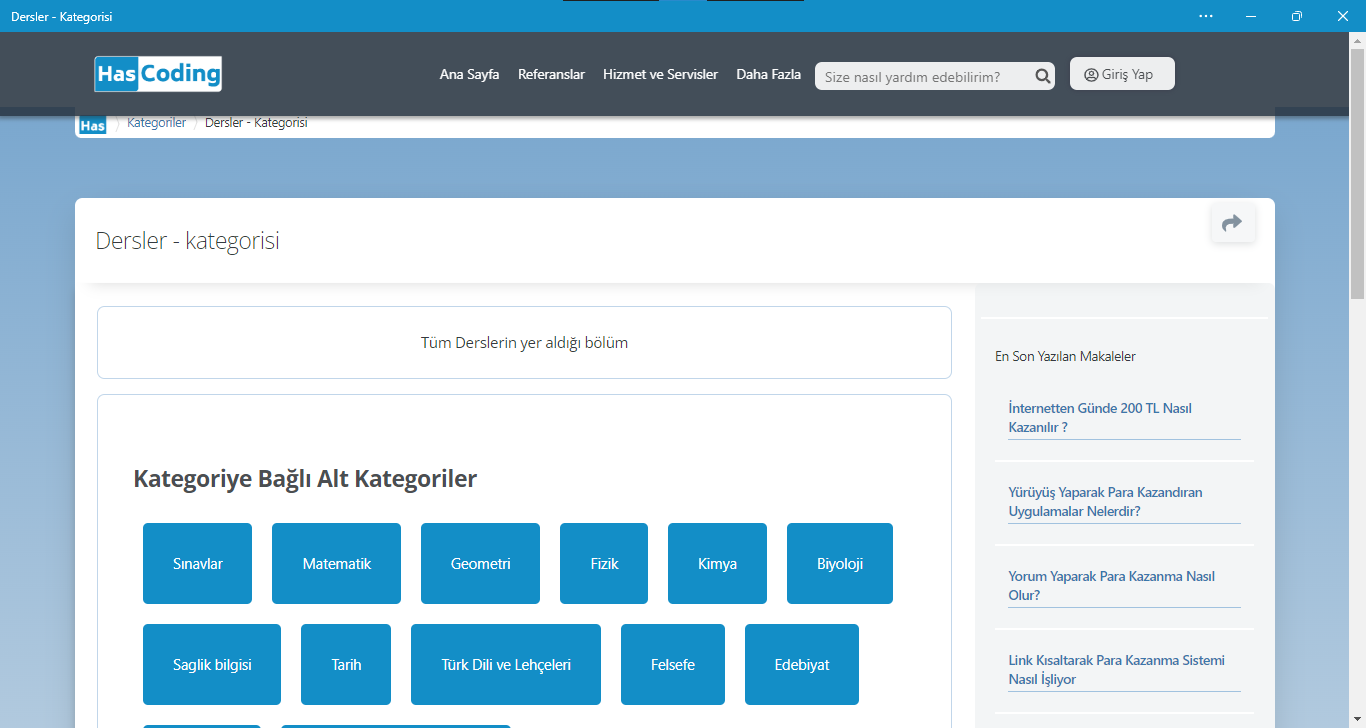Click the small Has breadcrumb home icon
Viewport: 1366px width, 728px height.
click(x=92, y=125)
